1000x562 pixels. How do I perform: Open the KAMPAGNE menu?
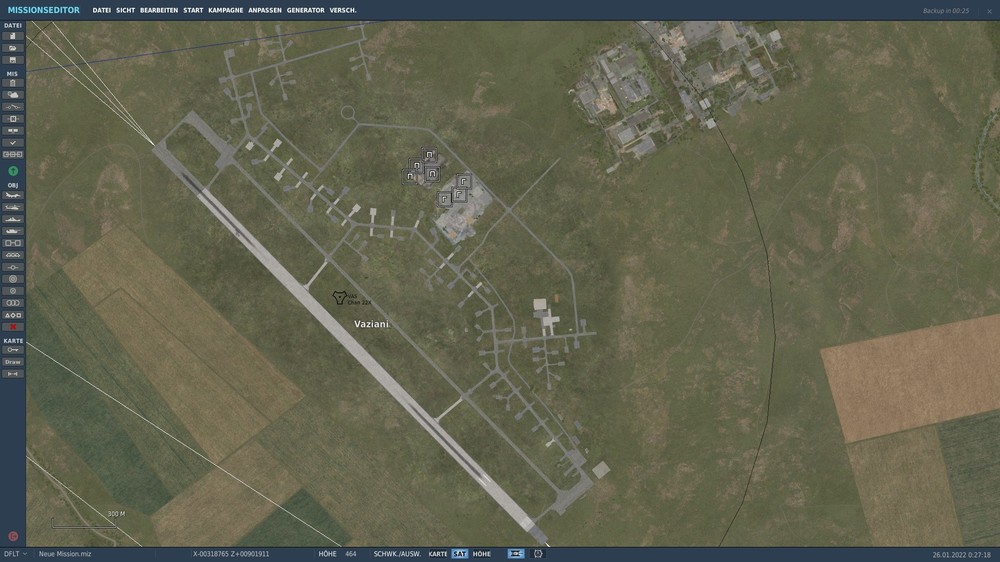(x=226, y=10)
